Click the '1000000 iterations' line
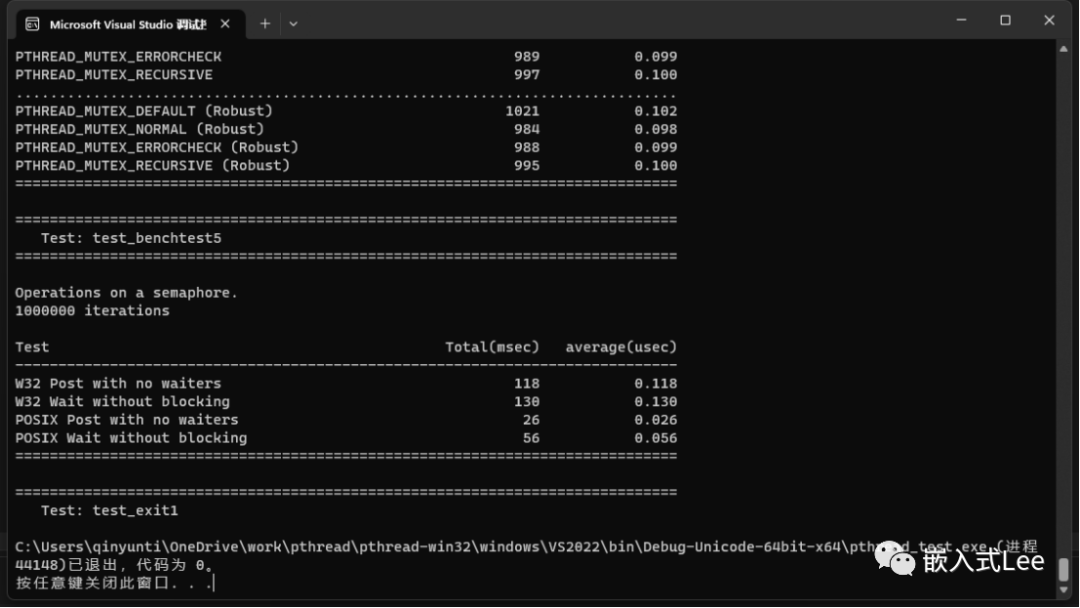 pyautogui.click(x=92, y=311)
